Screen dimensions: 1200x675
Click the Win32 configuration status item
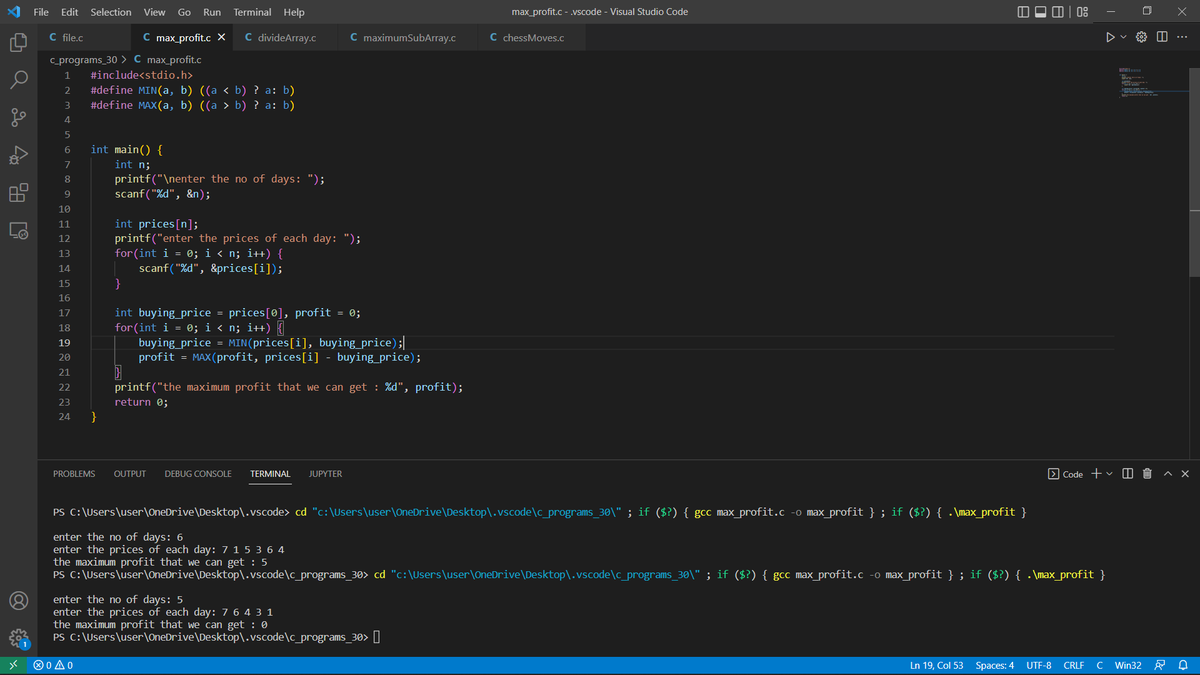[1128, 665]
